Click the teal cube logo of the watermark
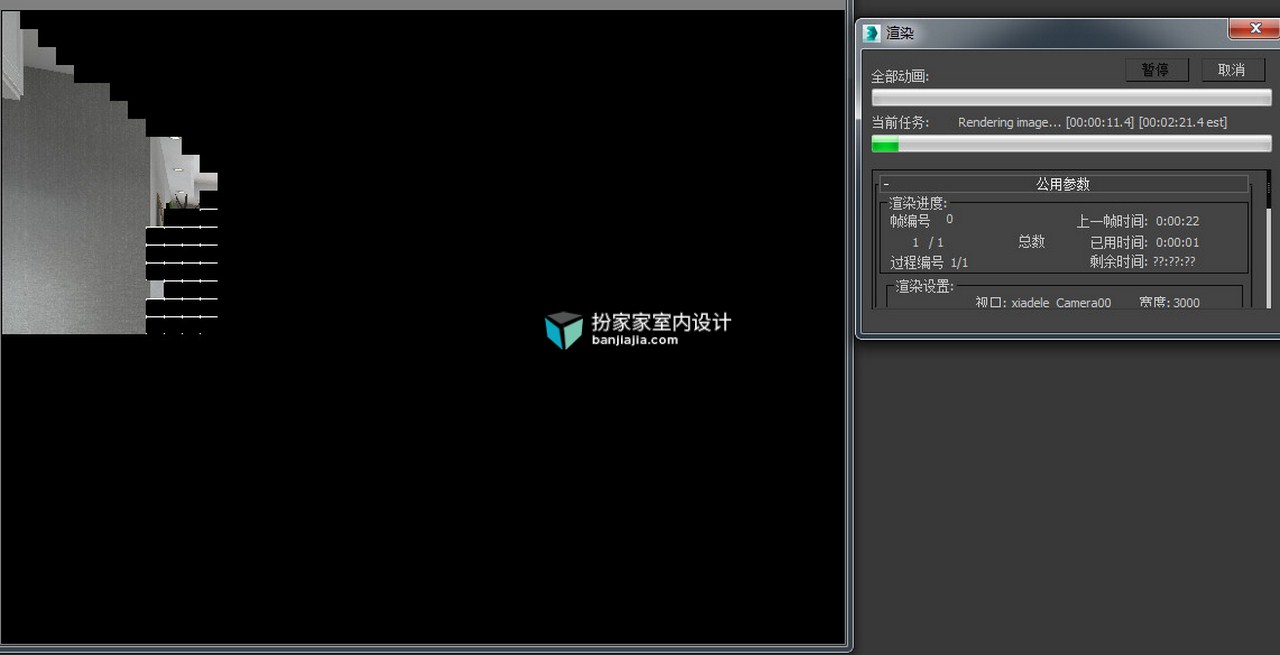 click(x=563, y=330)
